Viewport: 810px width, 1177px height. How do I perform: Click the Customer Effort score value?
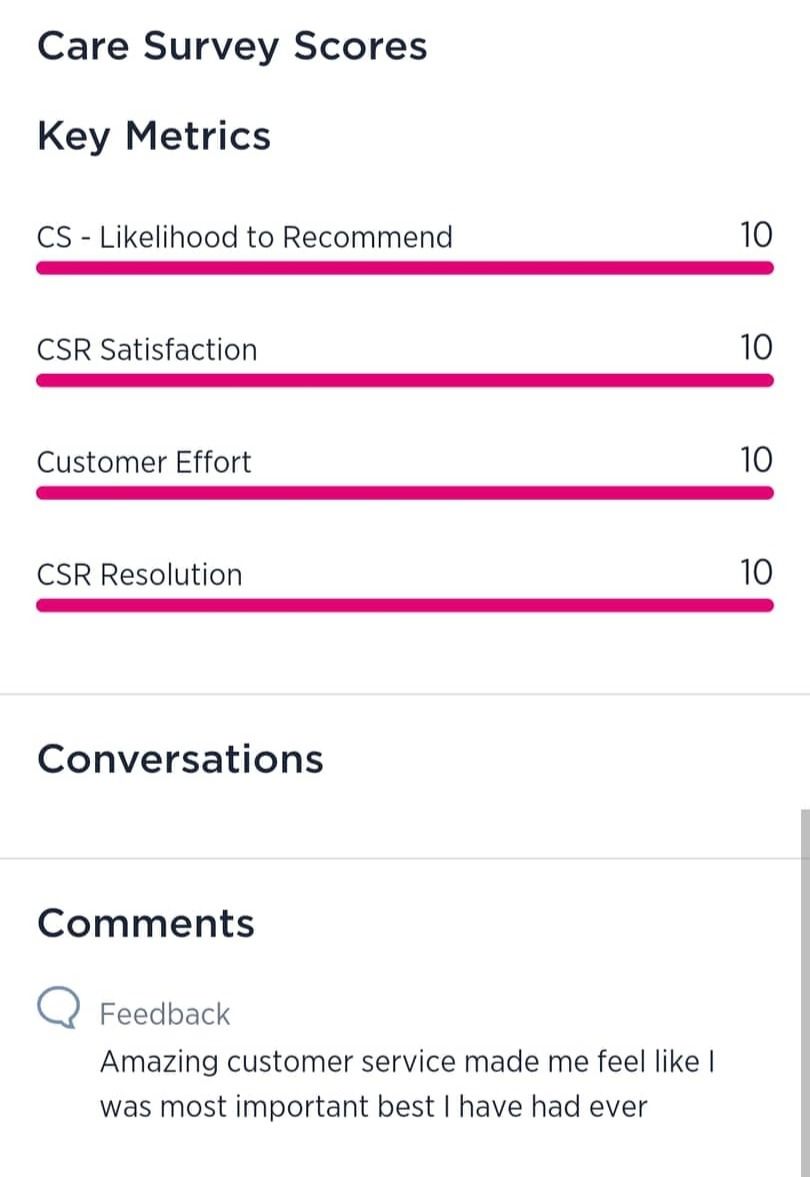pos(756,460)
